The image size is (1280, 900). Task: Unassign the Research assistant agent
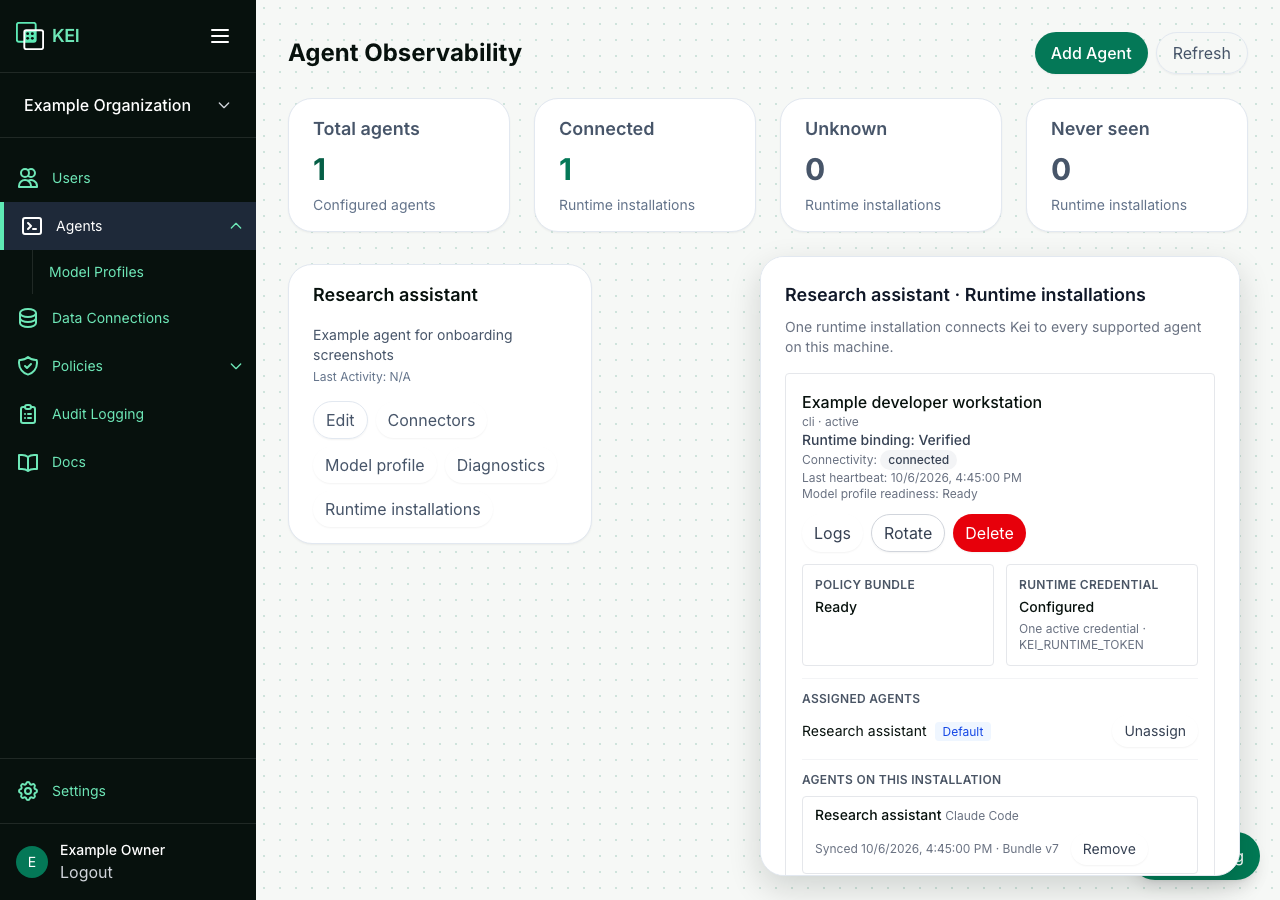[1155, 731]
